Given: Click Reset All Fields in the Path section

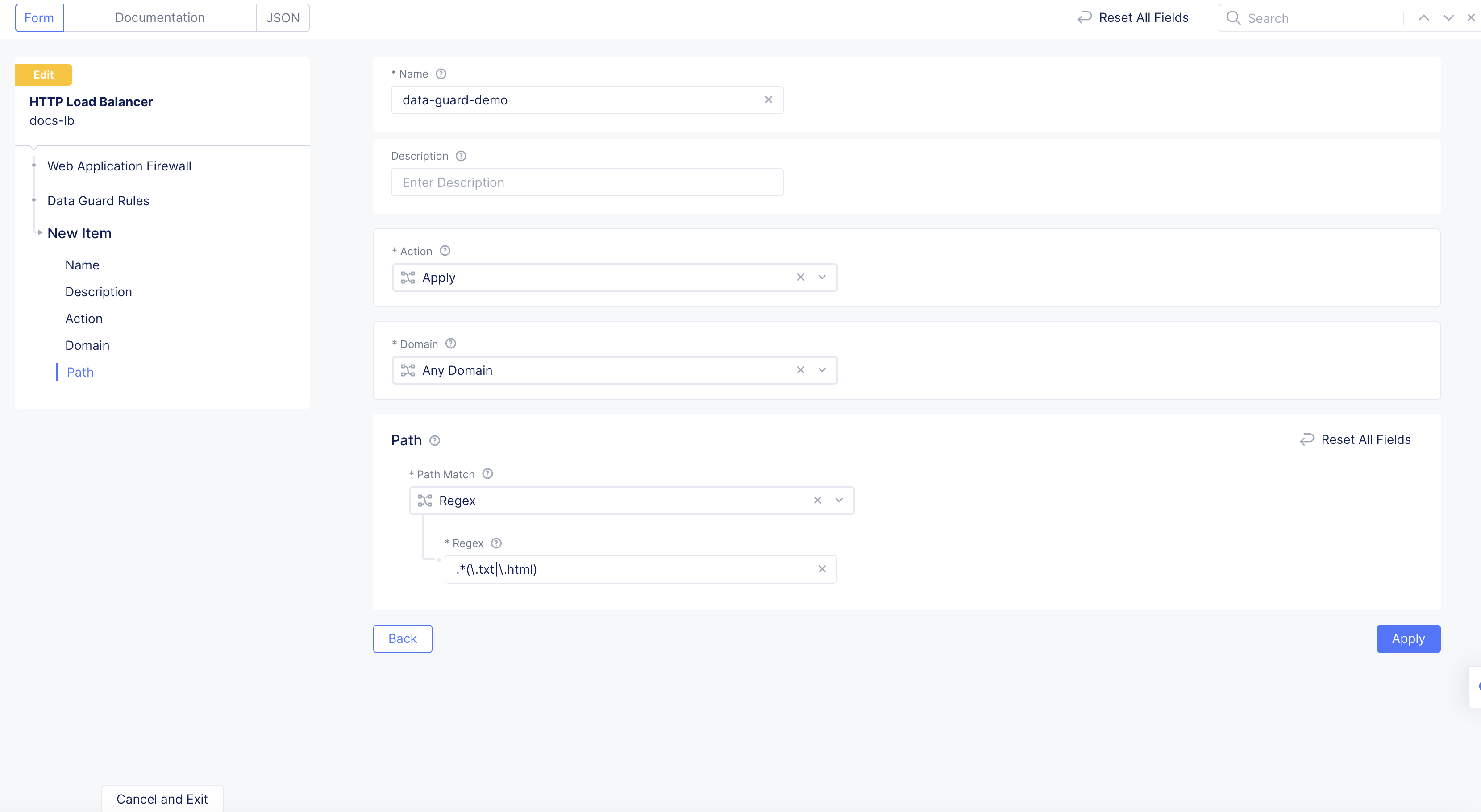Looking at the screenshot, I should tap(1355, 439).
